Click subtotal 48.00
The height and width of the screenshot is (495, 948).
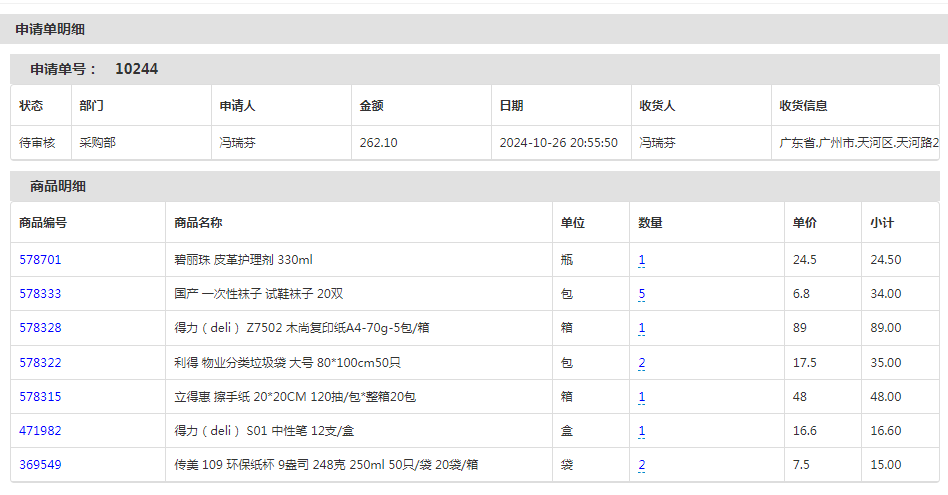pyautogui.click(x=886, y=396)
